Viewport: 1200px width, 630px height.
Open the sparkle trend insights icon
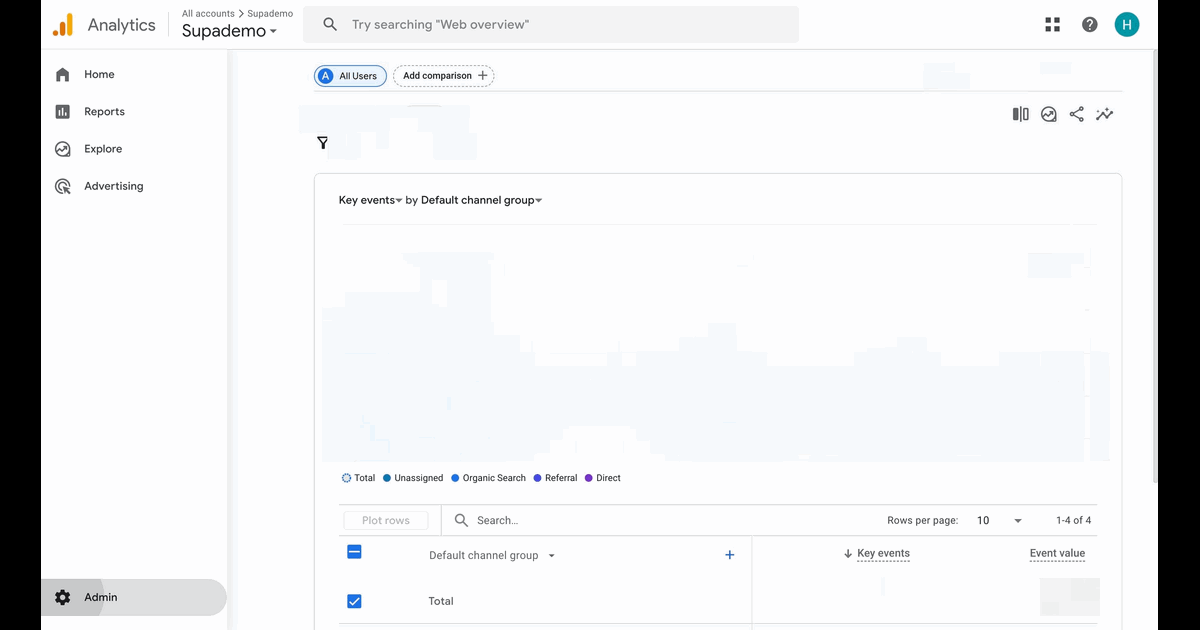(x=1104, y=114)
